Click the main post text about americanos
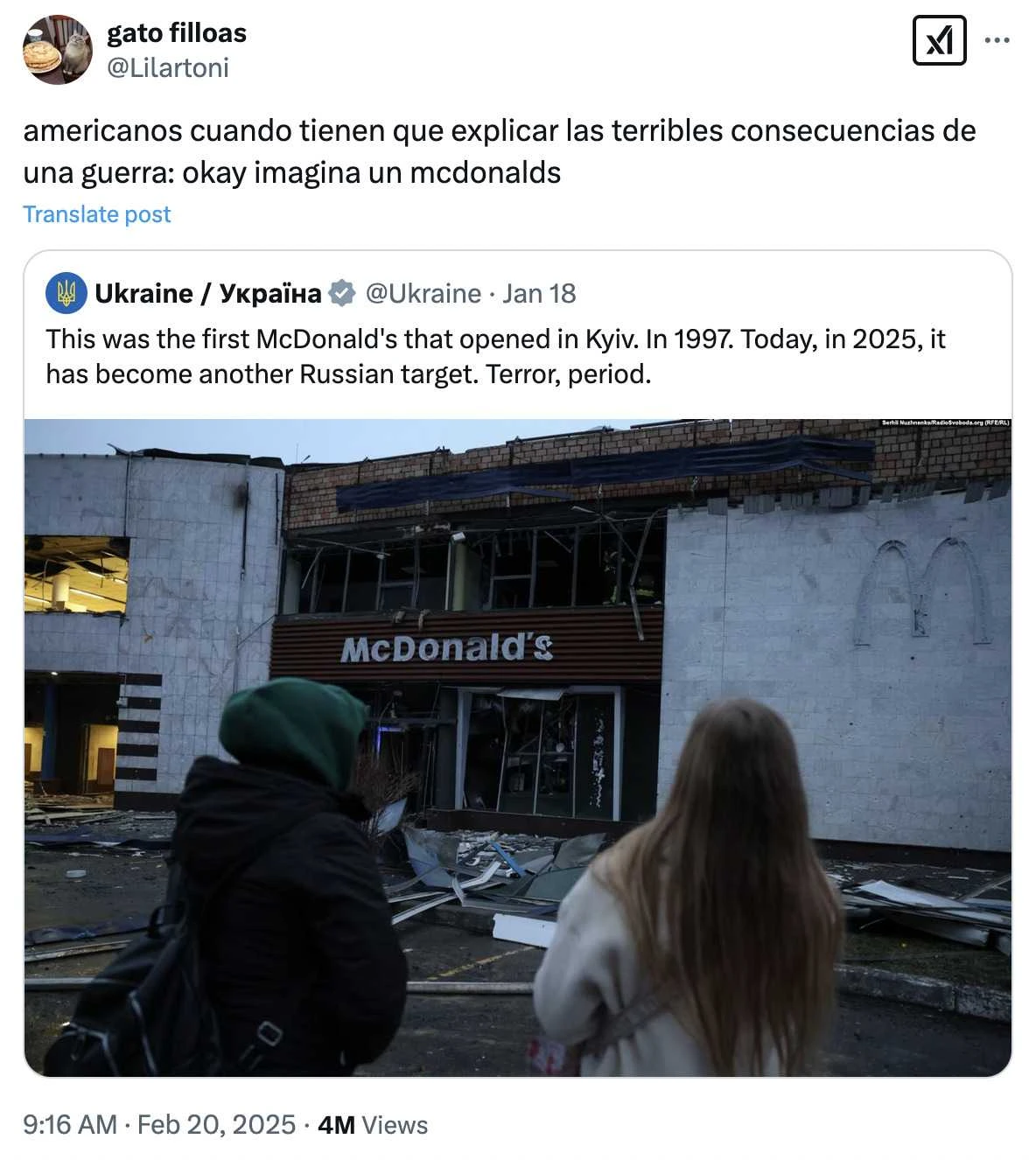 [x=500, y=151]
